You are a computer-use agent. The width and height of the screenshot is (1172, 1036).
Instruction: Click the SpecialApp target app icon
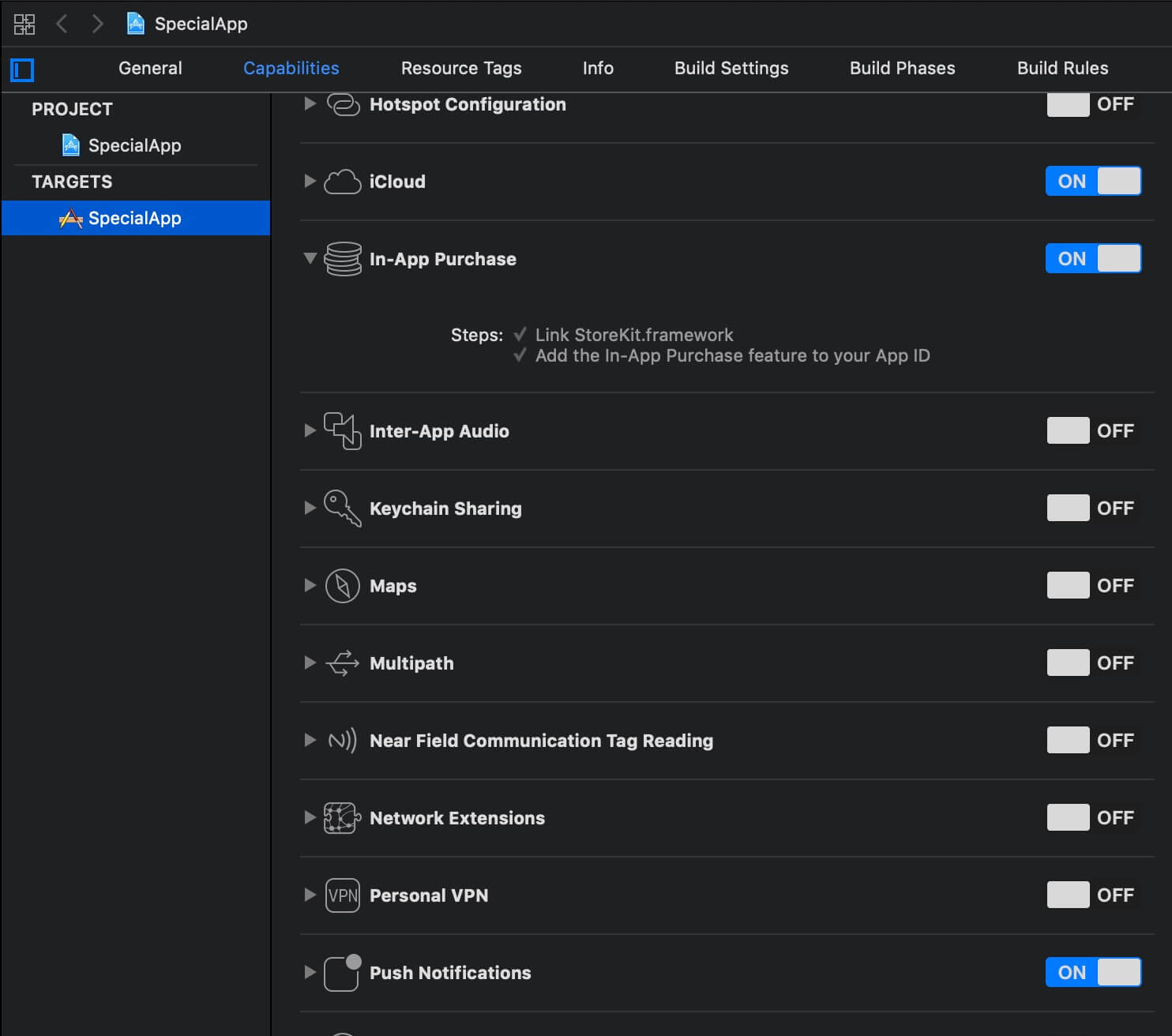click(71, 218)
